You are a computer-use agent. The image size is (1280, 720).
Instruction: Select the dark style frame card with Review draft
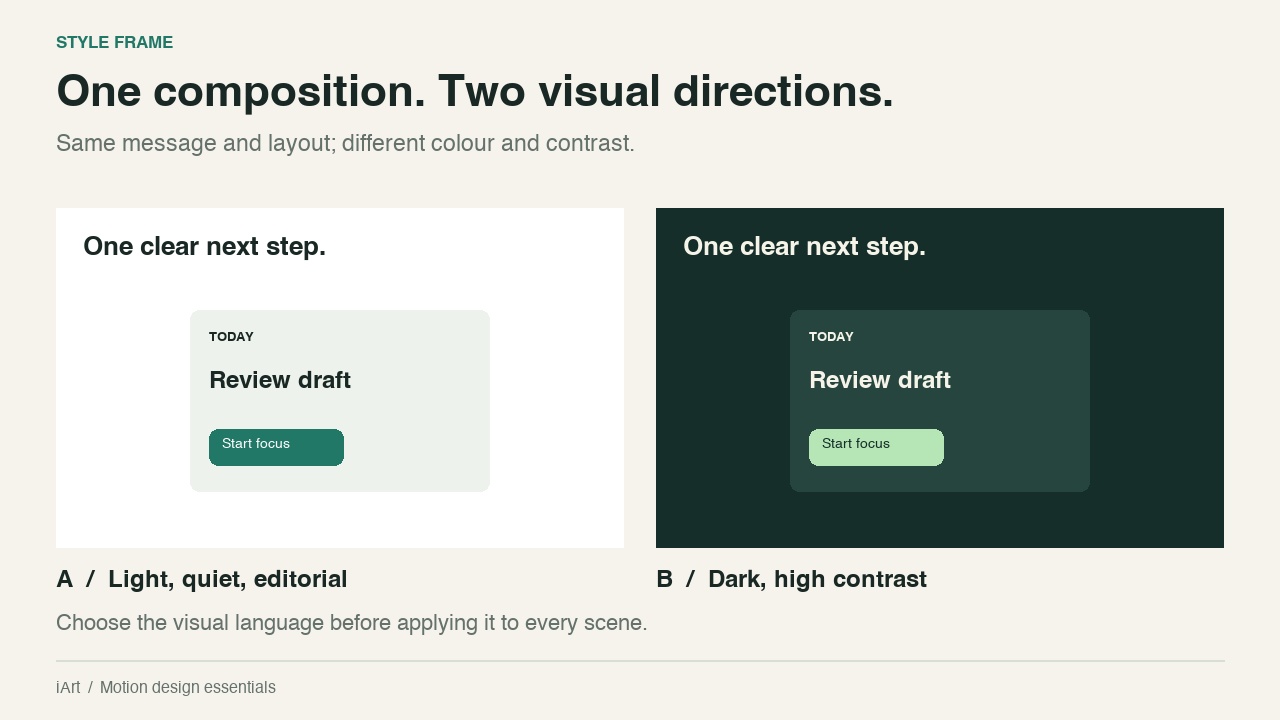point(940,401)
